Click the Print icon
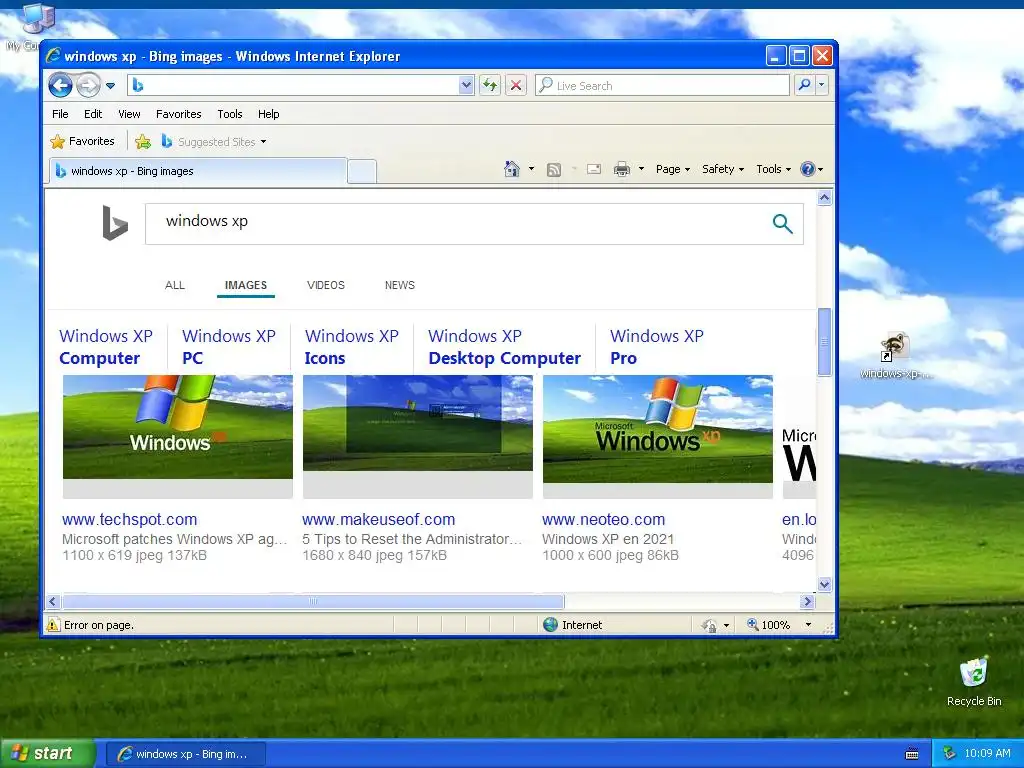The width and height of the screenshot is (1024, 768). (x=622, y=169)
